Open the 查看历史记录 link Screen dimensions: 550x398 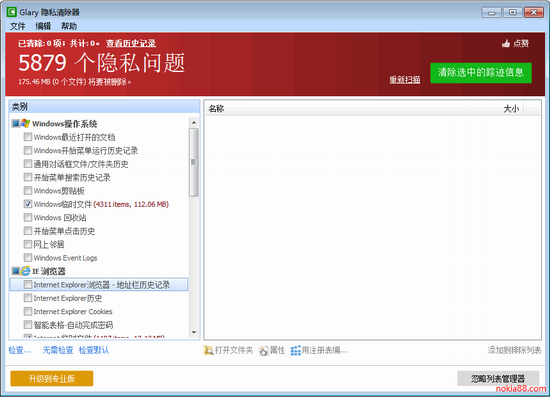pyautogui.click(x=131, y=43)
